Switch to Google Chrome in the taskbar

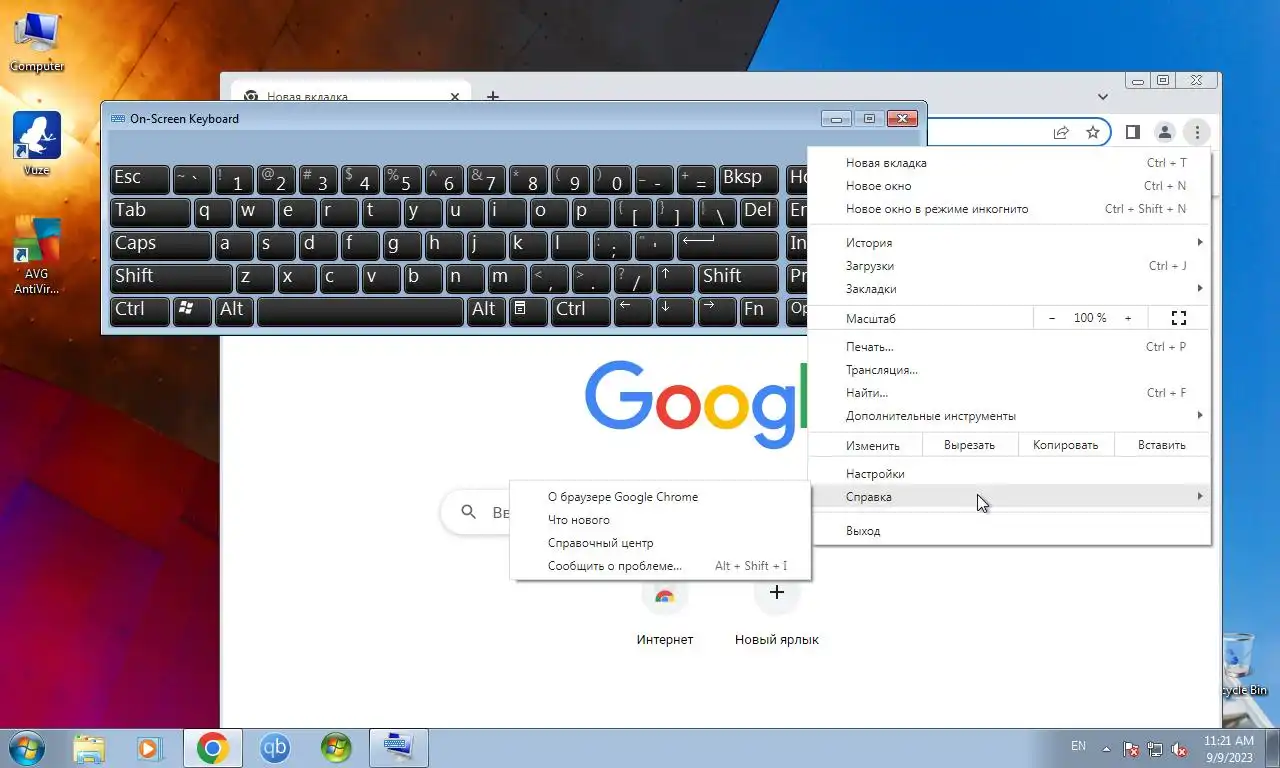point(212,748)
